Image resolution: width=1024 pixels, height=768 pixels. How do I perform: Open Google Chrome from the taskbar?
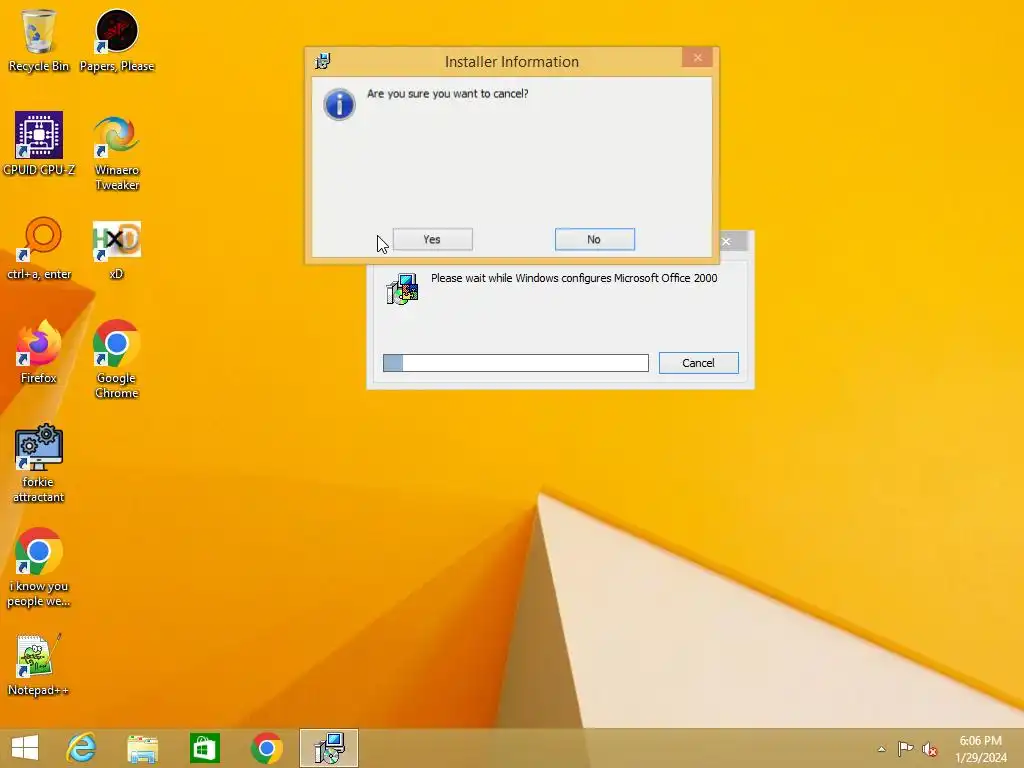coord(266,748)
